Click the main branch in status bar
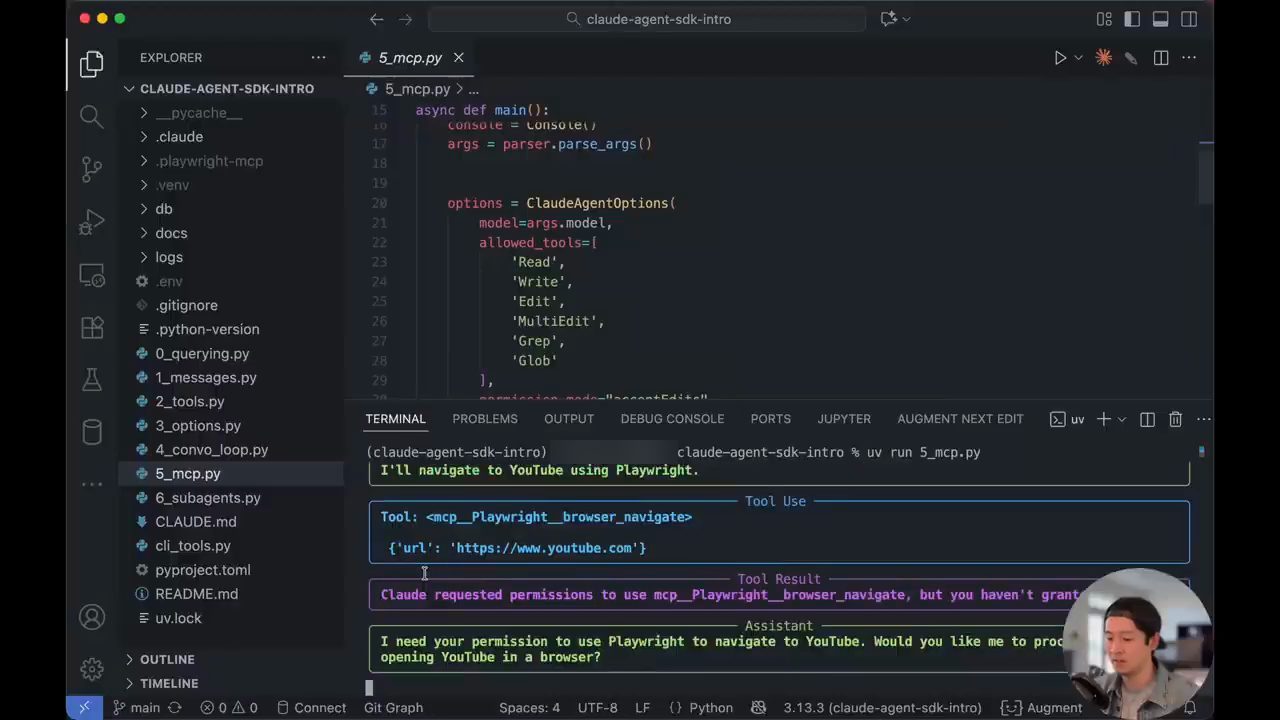Viewport: 1280px width, 720px height. point(135,708)
